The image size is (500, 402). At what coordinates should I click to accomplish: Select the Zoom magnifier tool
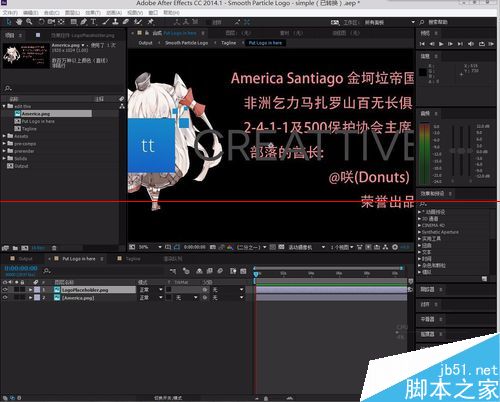point(29,22)
